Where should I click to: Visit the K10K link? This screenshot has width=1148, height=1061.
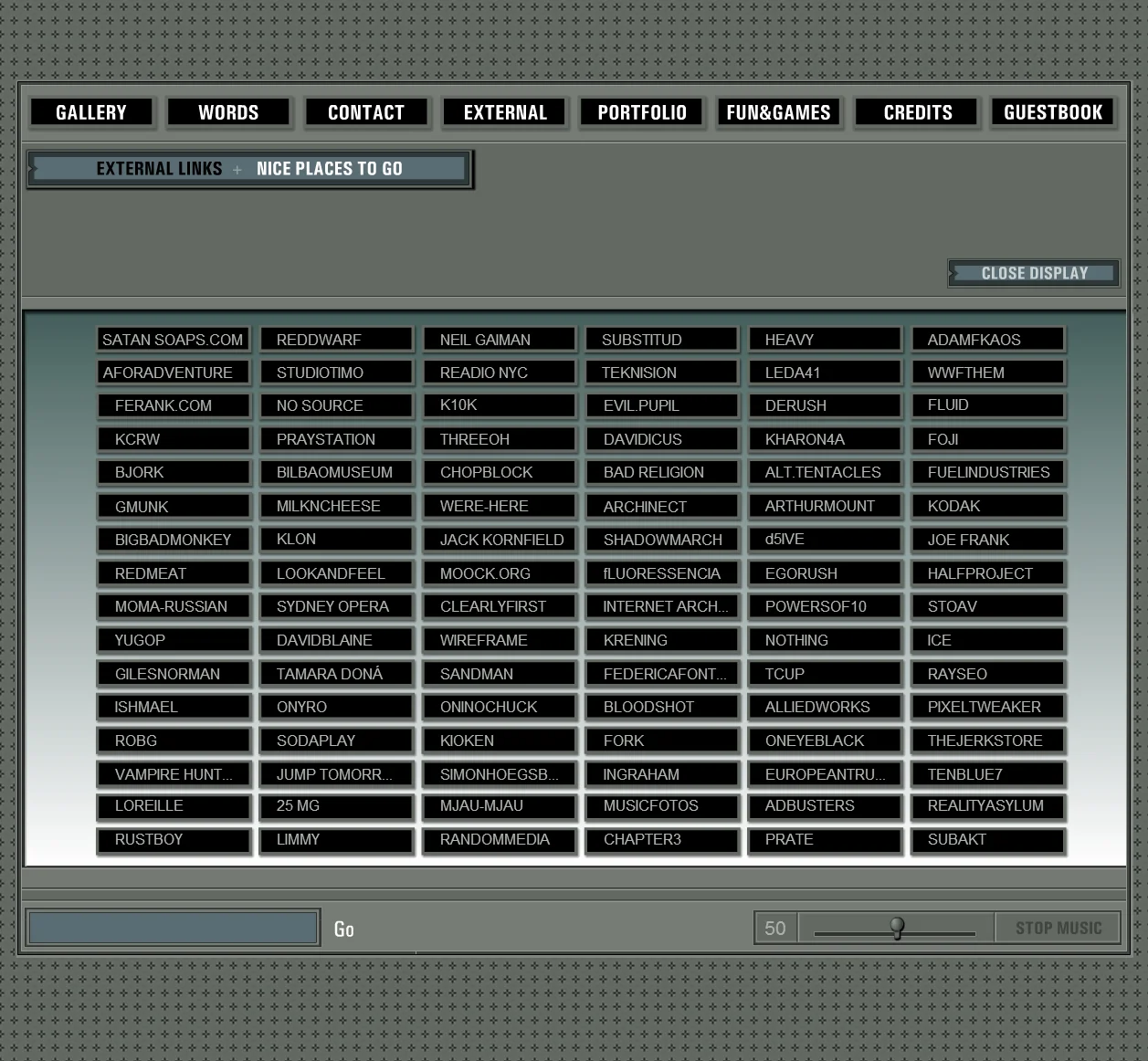point(500,405)
